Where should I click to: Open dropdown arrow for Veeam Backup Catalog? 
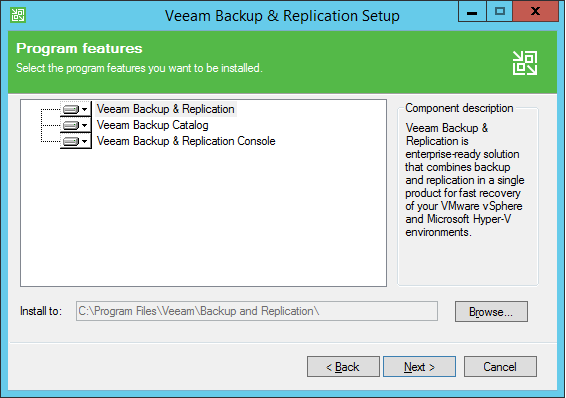[84, 125]
